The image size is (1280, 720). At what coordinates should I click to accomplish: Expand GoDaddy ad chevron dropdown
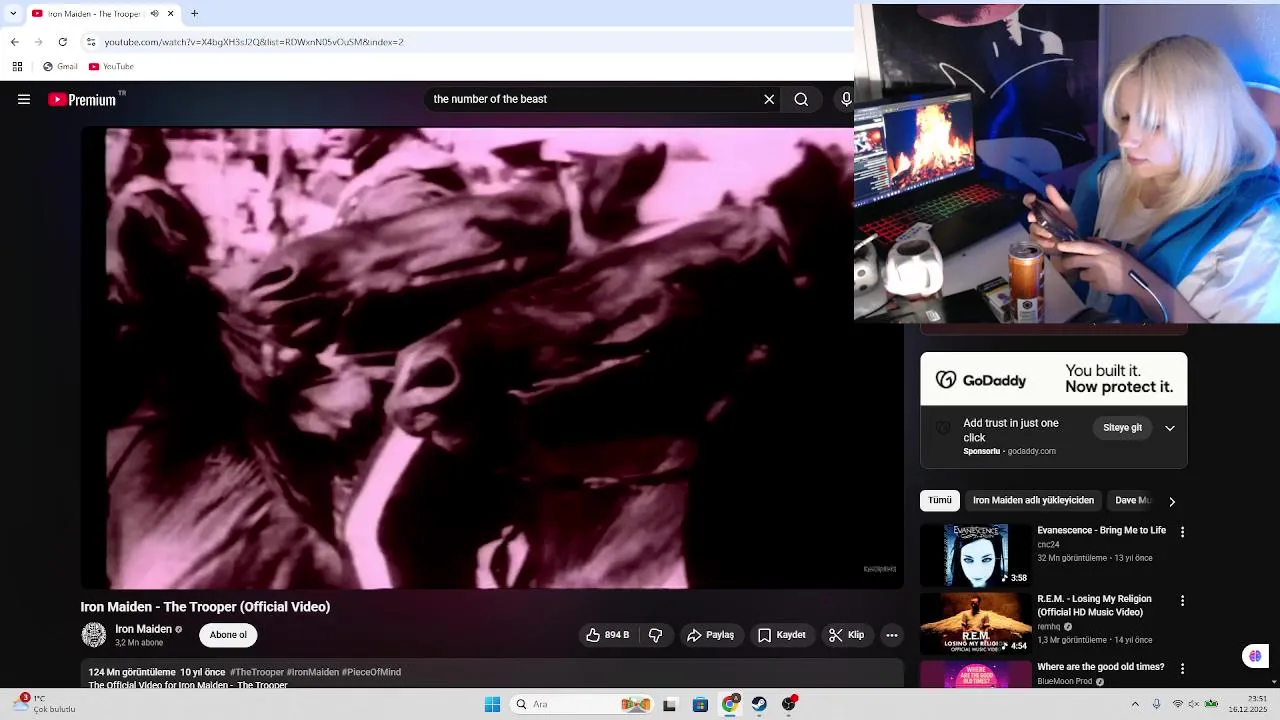[x=1170, y=428]
